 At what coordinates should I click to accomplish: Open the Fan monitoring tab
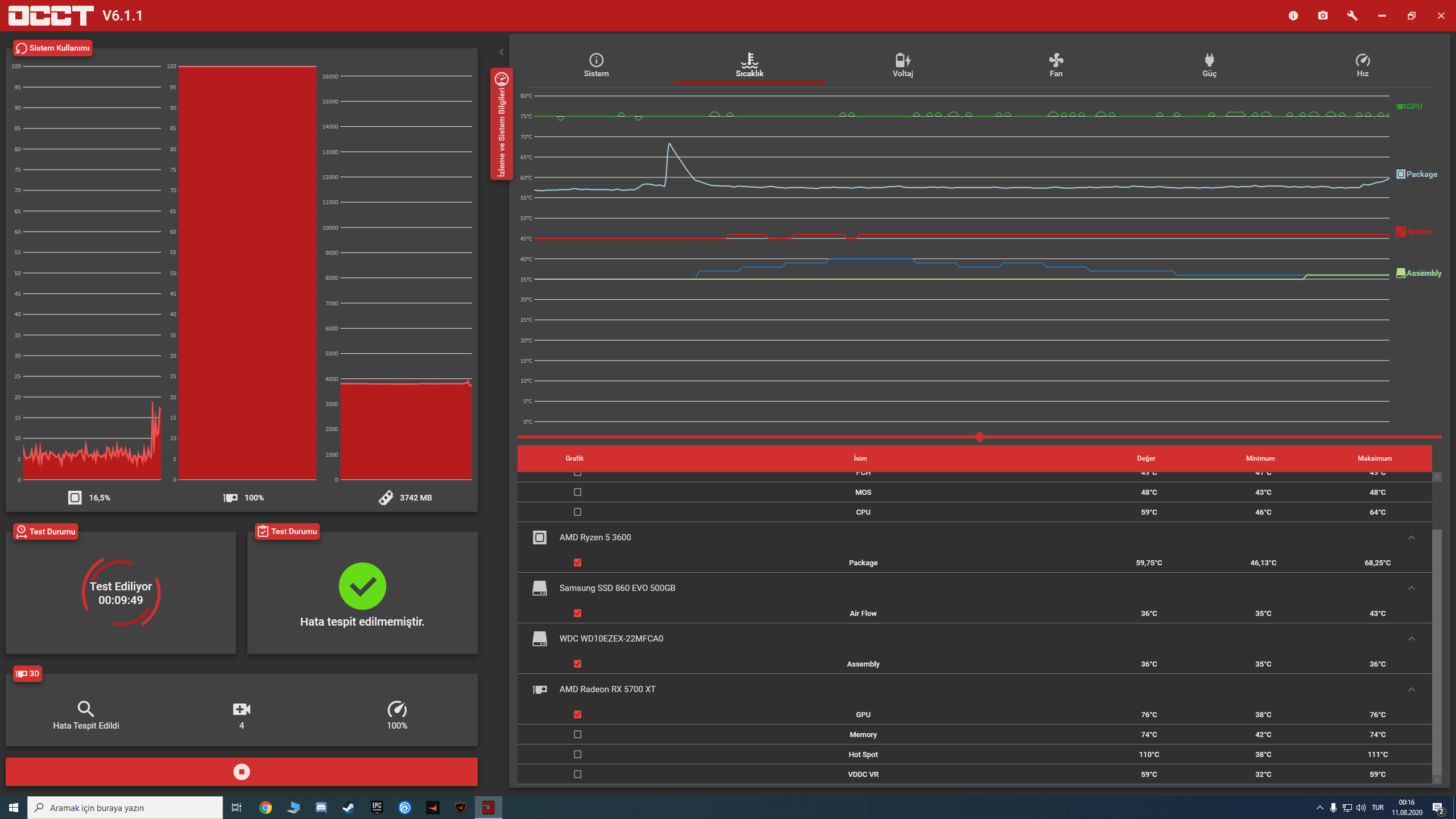tap(1056, 65)
